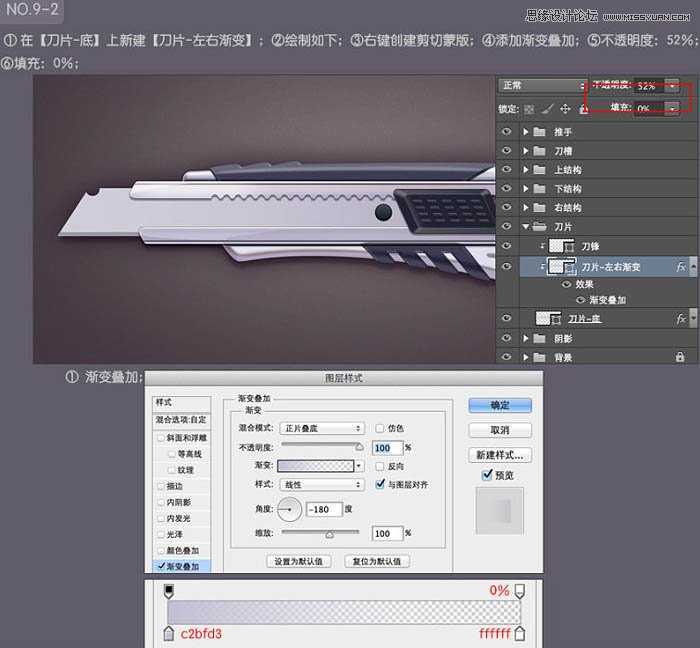Open 混合模式 正片叠底 dropdown
Image resolution: width=700 pixels, height=648 pixels.
321,428
